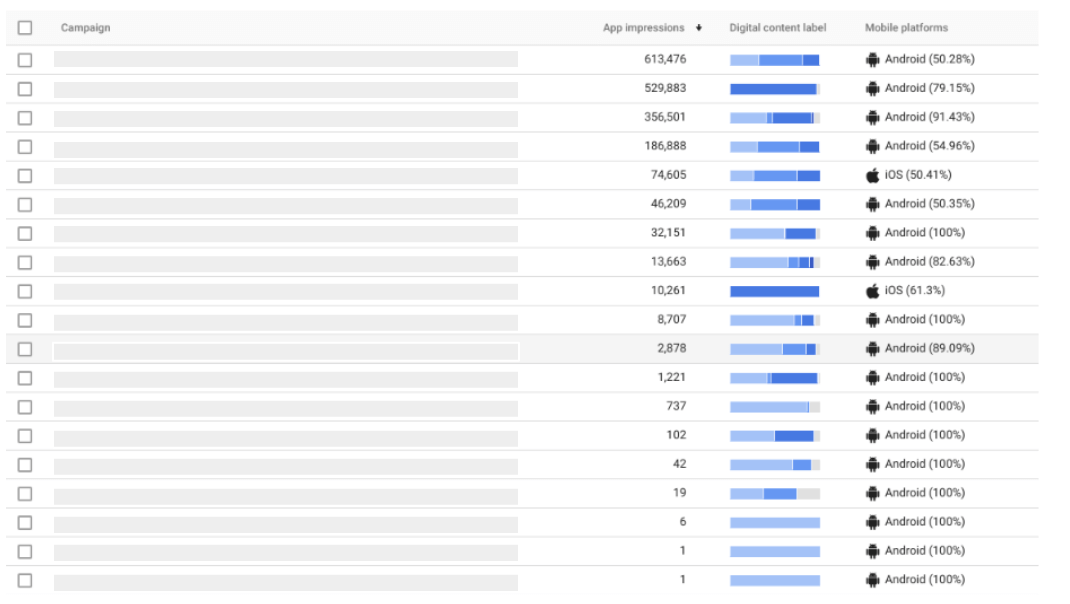Open the campaign name in the 529,883 row
Screen dimensions: 1070x604
coord(286,89)
